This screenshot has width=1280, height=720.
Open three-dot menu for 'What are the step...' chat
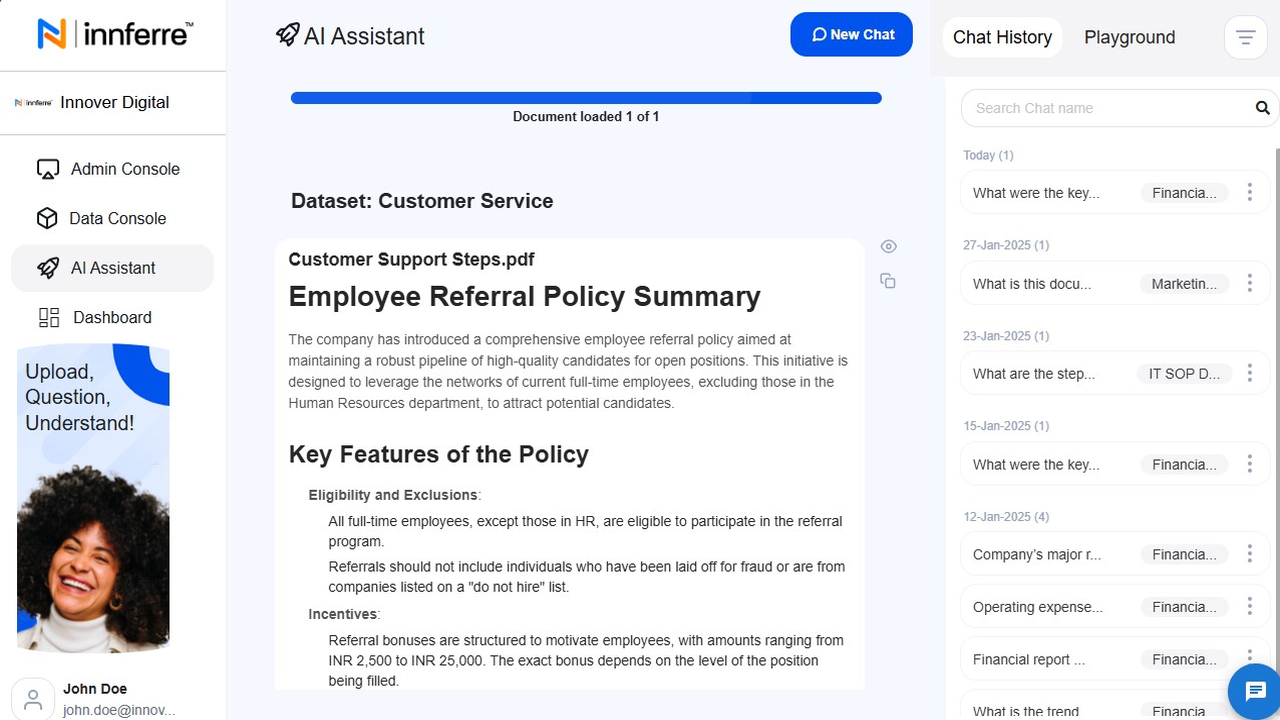point(1249,374)
